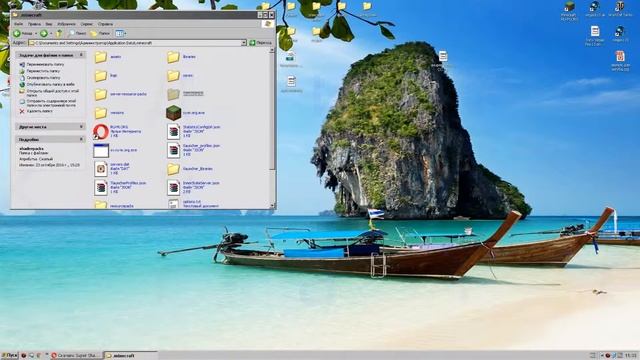Click the Переход go button
The image size is (640, 360).
(260, 43)
